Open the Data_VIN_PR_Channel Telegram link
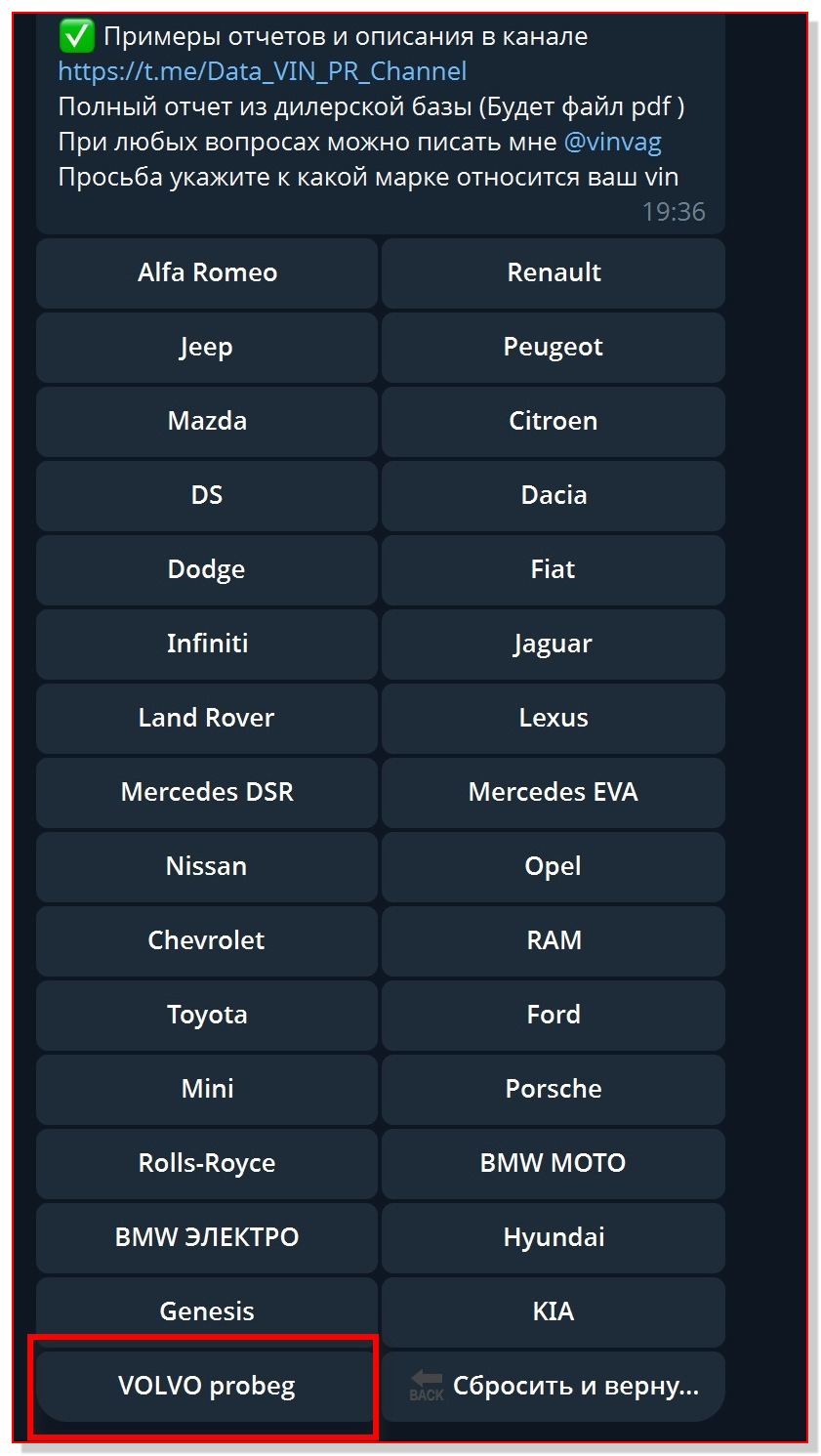 [x=262, y=71]
